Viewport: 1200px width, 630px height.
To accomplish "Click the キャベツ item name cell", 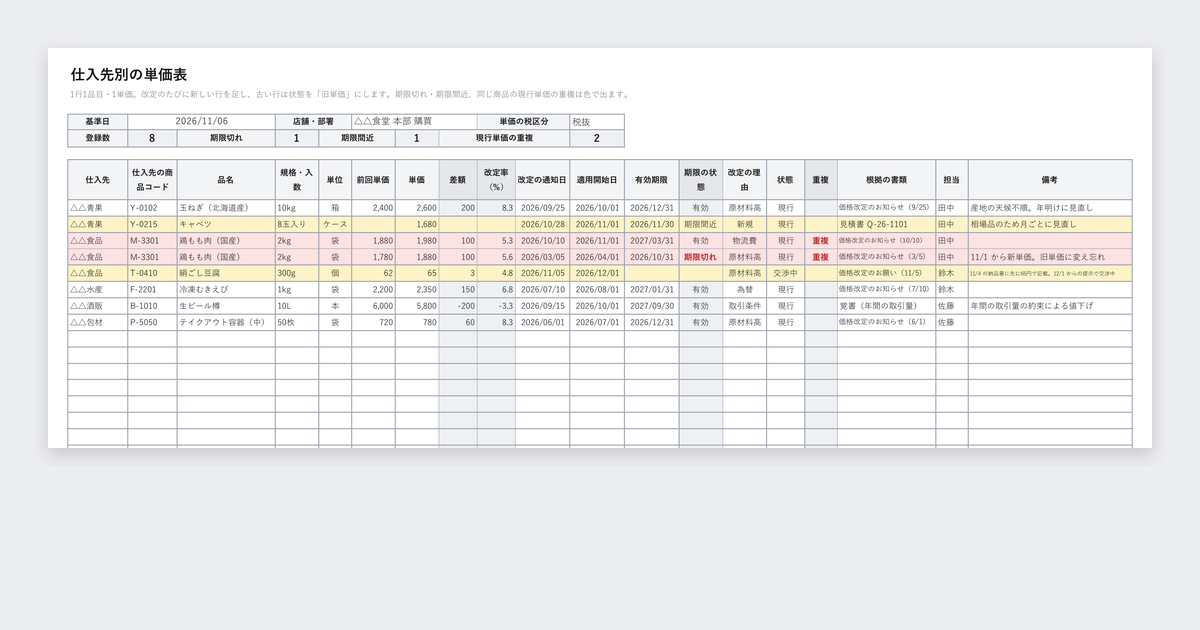I will pos(226,225).
